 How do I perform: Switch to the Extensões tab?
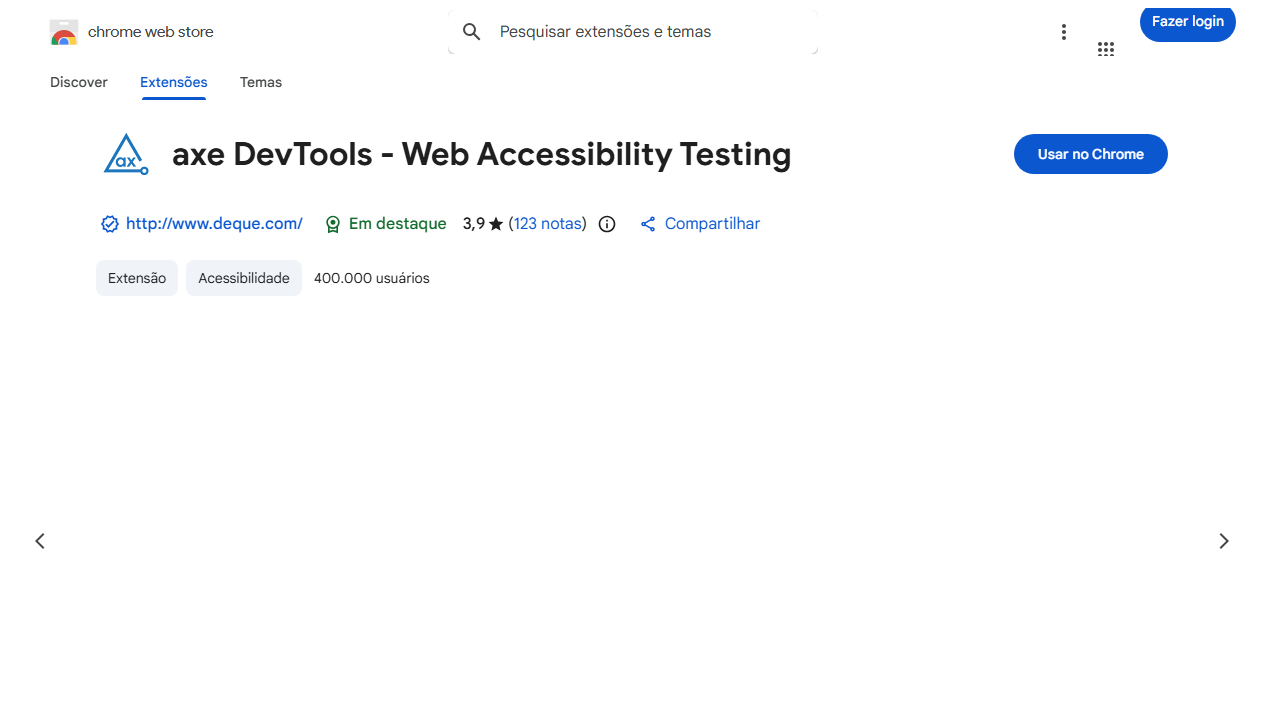[173, 82]
